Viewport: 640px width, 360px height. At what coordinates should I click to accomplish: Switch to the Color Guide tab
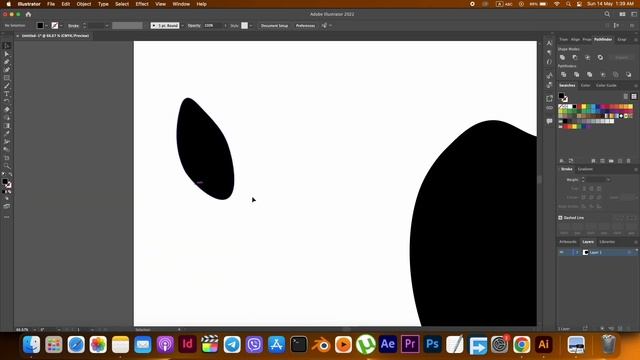pos(606,86)
